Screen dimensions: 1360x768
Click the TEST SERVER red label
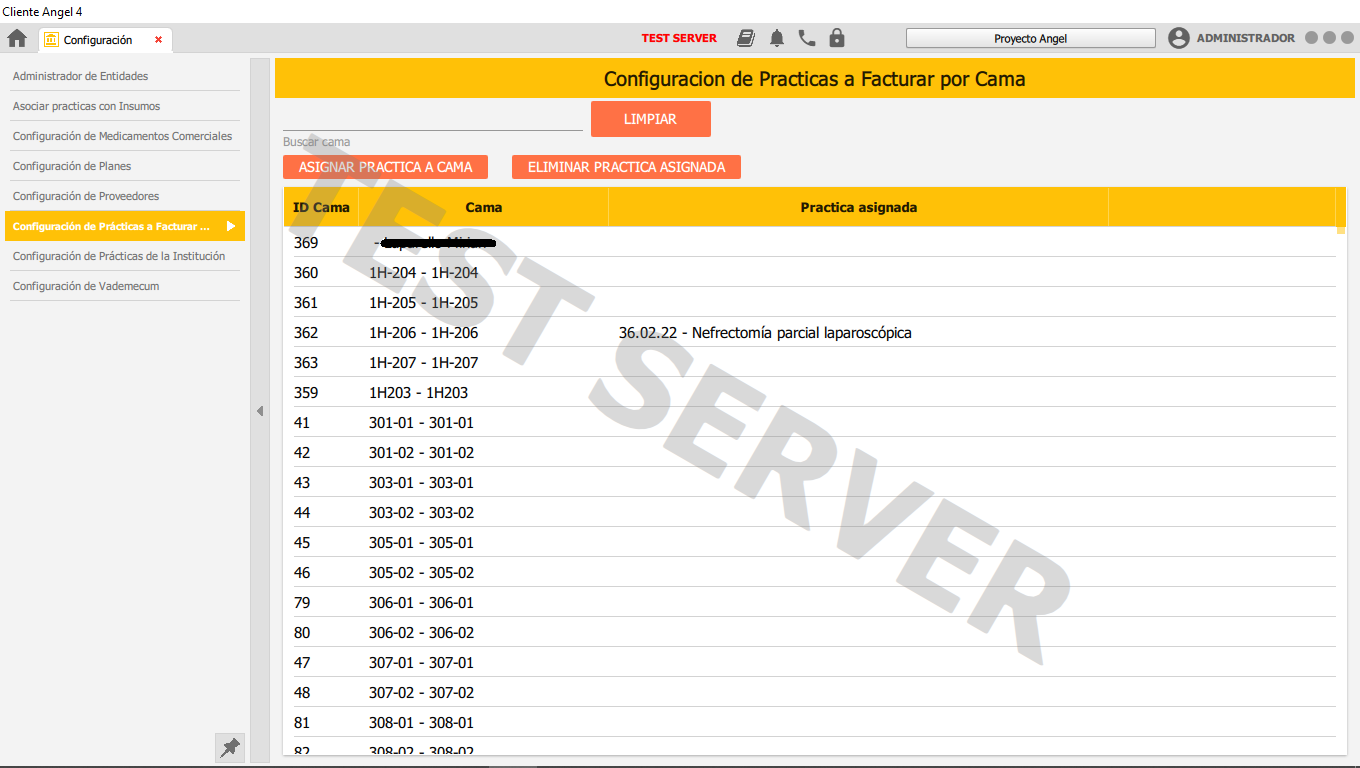[679, 38]
